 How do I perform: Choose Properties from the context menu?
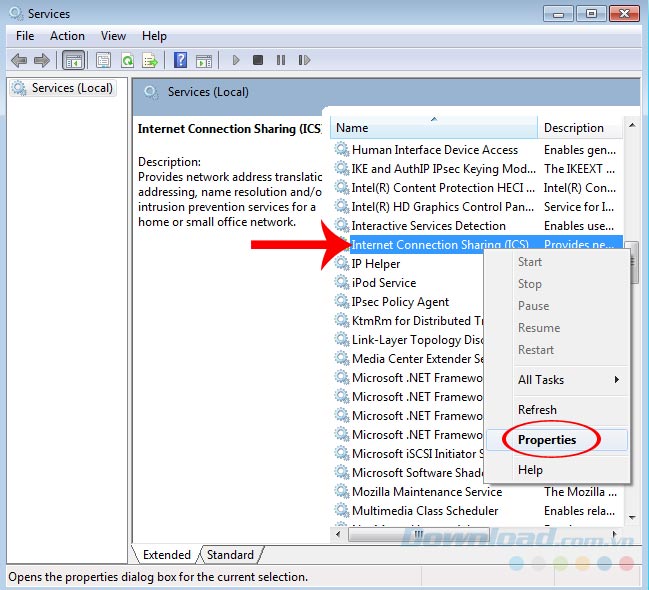[x=546, y=440]
